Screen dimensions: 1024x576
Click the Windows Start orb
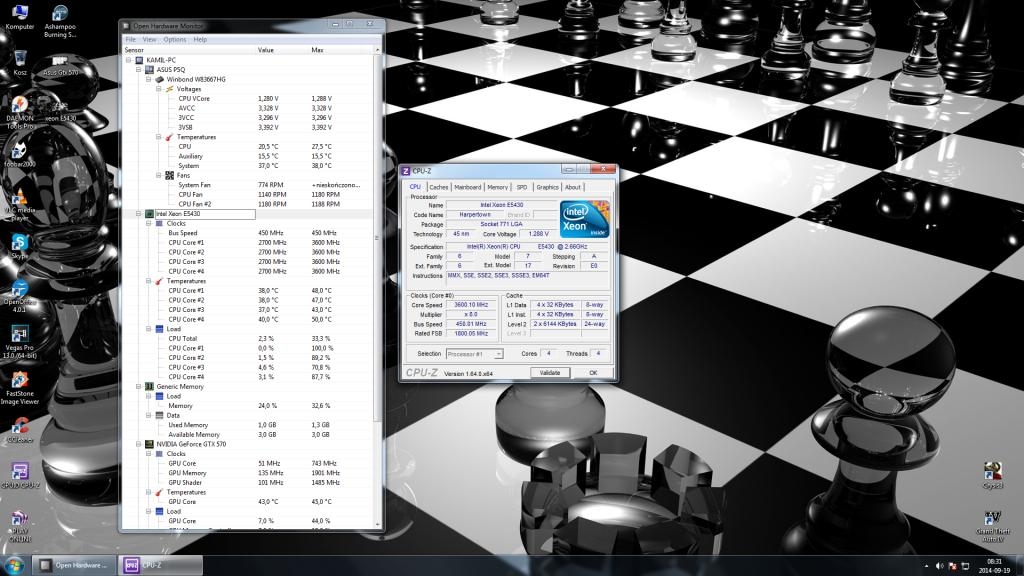point(15,565)
